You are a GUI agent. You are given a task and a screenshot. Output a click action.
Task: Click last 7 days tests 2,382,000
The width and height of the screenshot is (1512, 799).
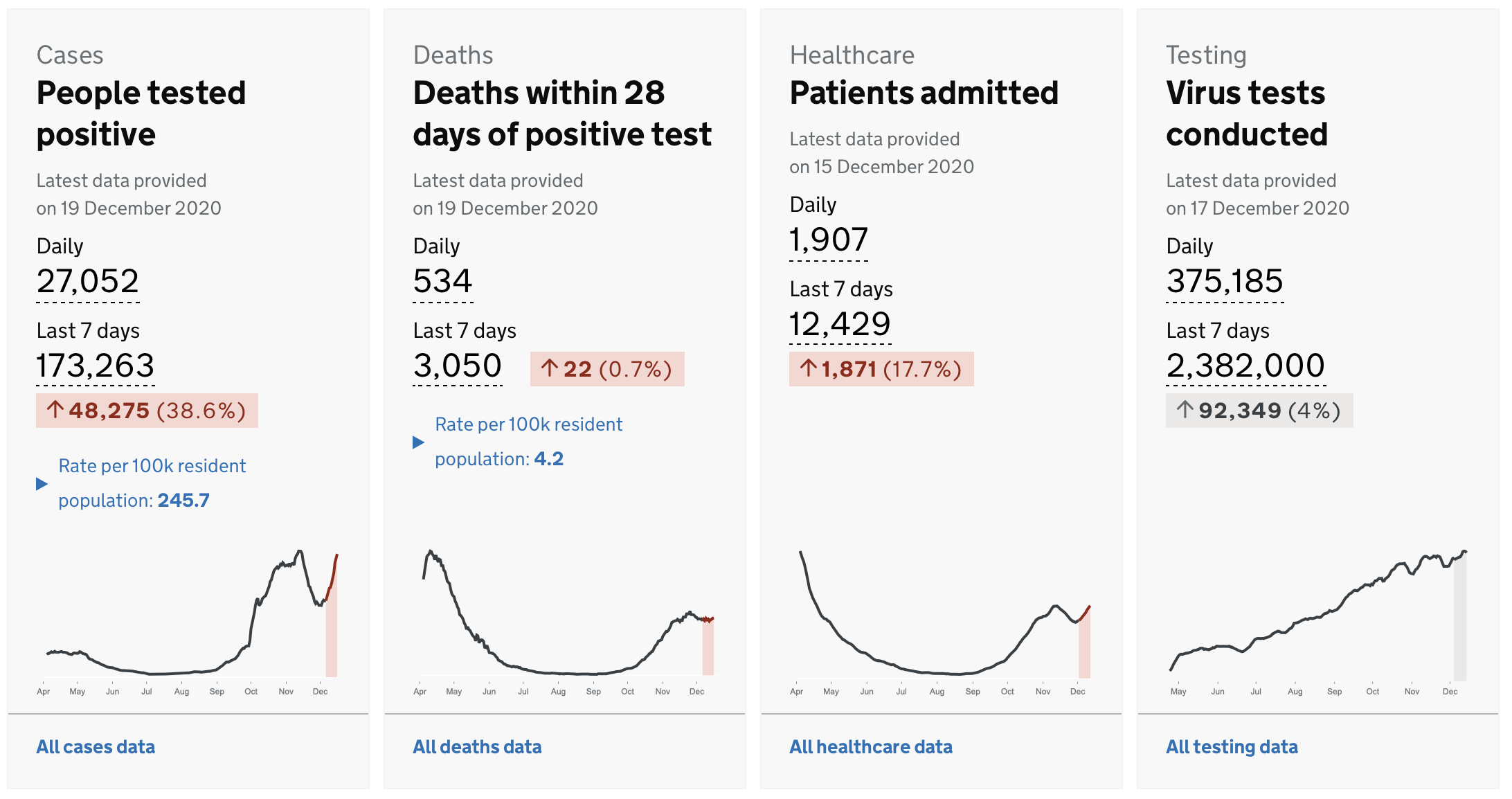(x=1246, y=367)
